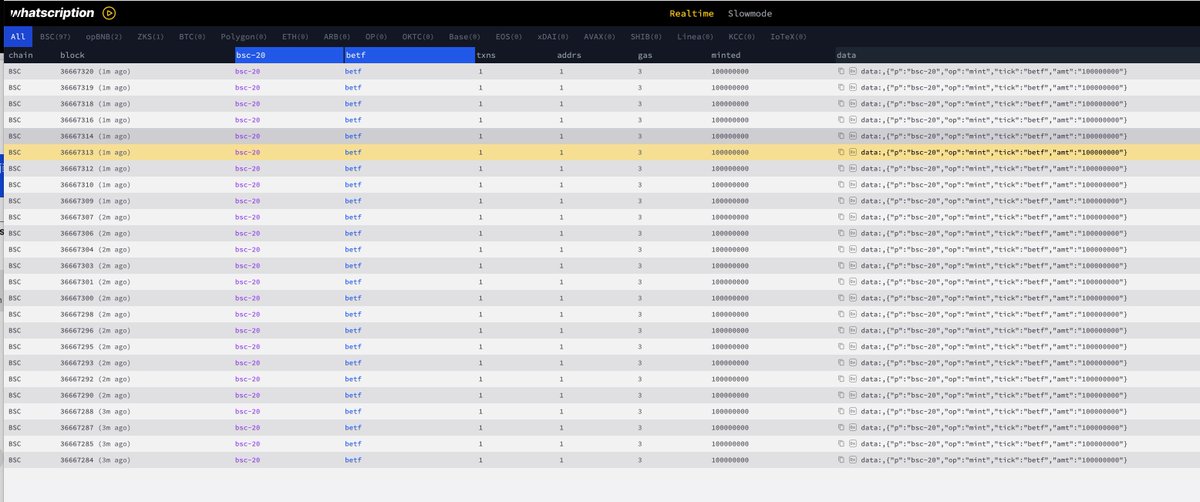Copy data for block 36667320 row
Image resolution: width=1200 pixels, height=502 pixels.
(x=841, y=72)
